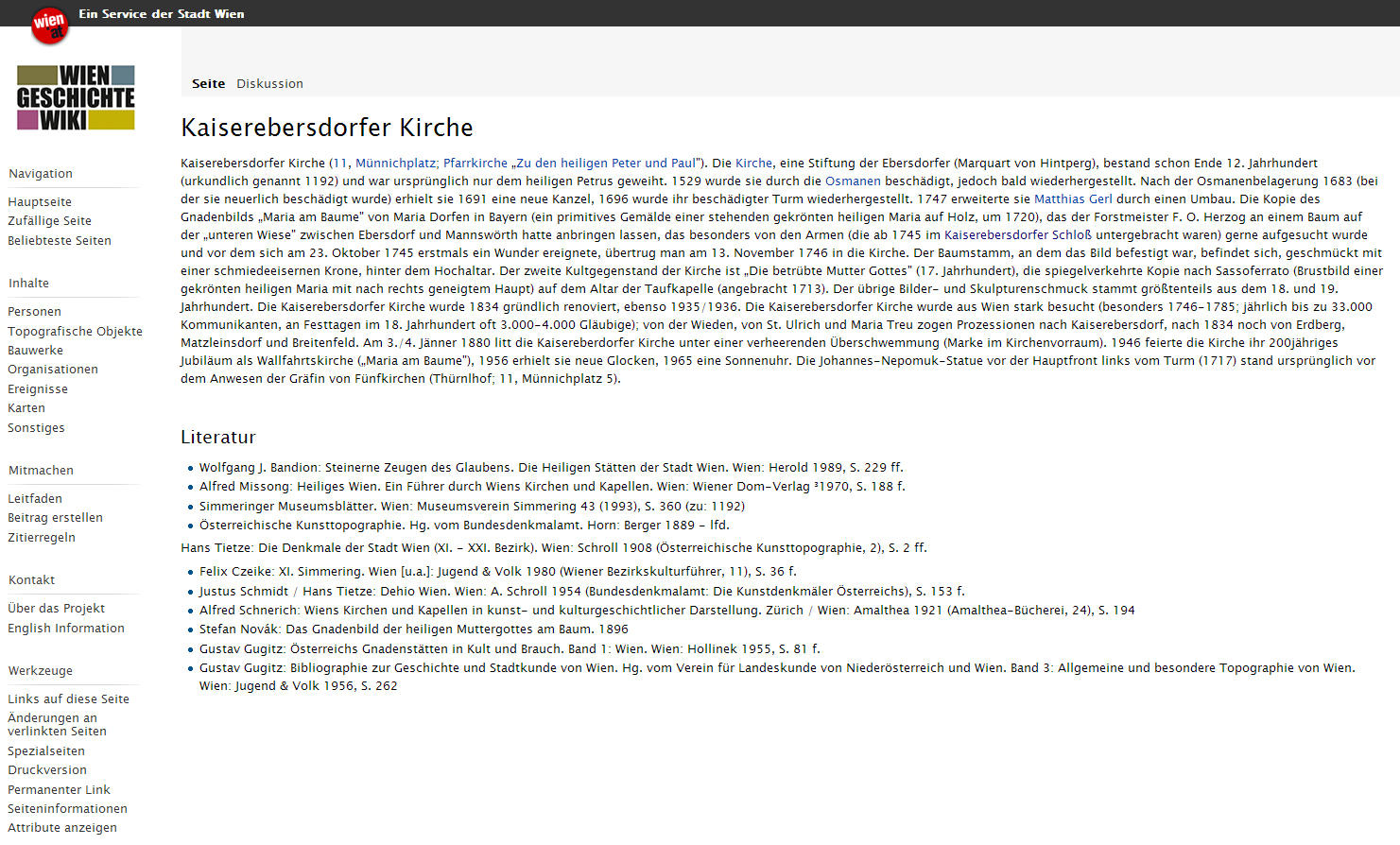The width and height of the screenshot is (1400, 845).
Task: Click Druckversion in Werkzeuge
Action: [47, 770]
